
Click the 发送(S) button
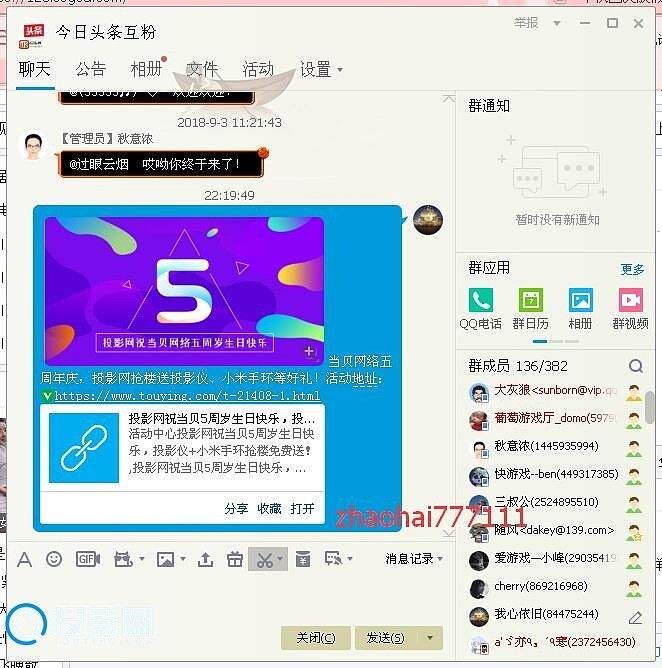point(386,638)
